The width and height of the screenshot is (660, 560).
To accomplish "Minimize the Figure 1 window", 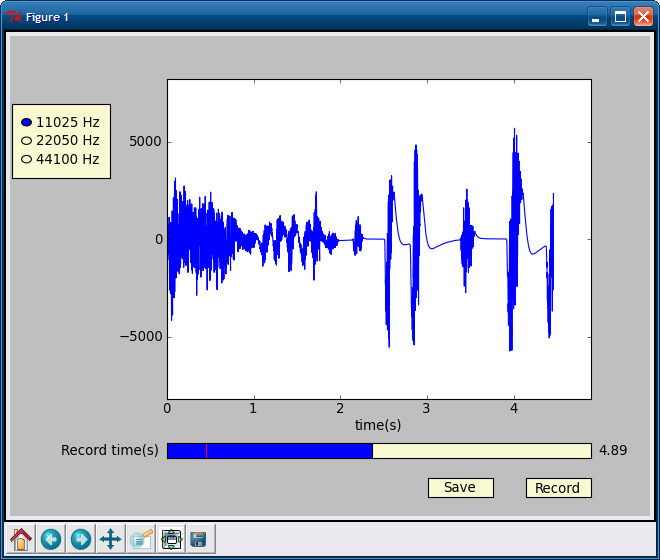I will click(596, 17).
